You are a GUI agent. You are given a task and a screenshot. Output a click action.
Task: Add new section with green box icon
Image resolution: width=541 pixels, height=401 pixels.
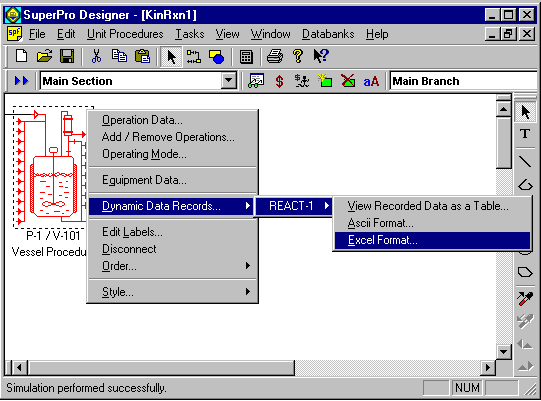(x=325, y=81)
